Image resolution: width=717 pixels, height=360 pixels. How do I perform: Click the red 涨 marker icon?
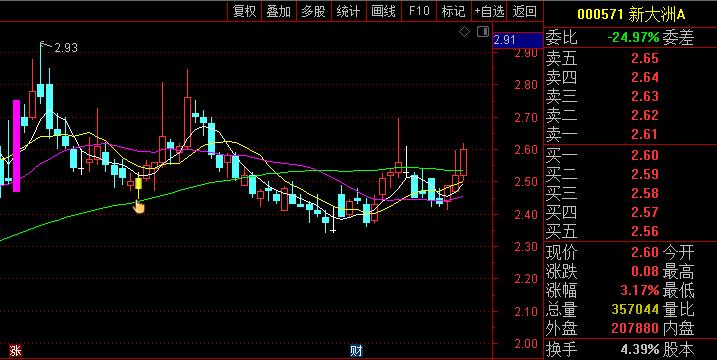point(15,350)
